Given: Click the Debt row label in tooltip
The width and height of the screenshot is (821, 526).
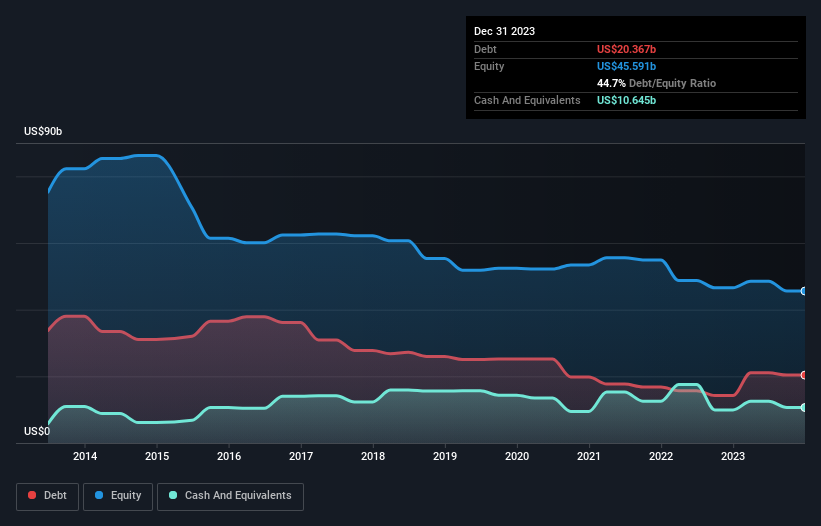Looking at the screenshot, I should [x=485, y=49].
